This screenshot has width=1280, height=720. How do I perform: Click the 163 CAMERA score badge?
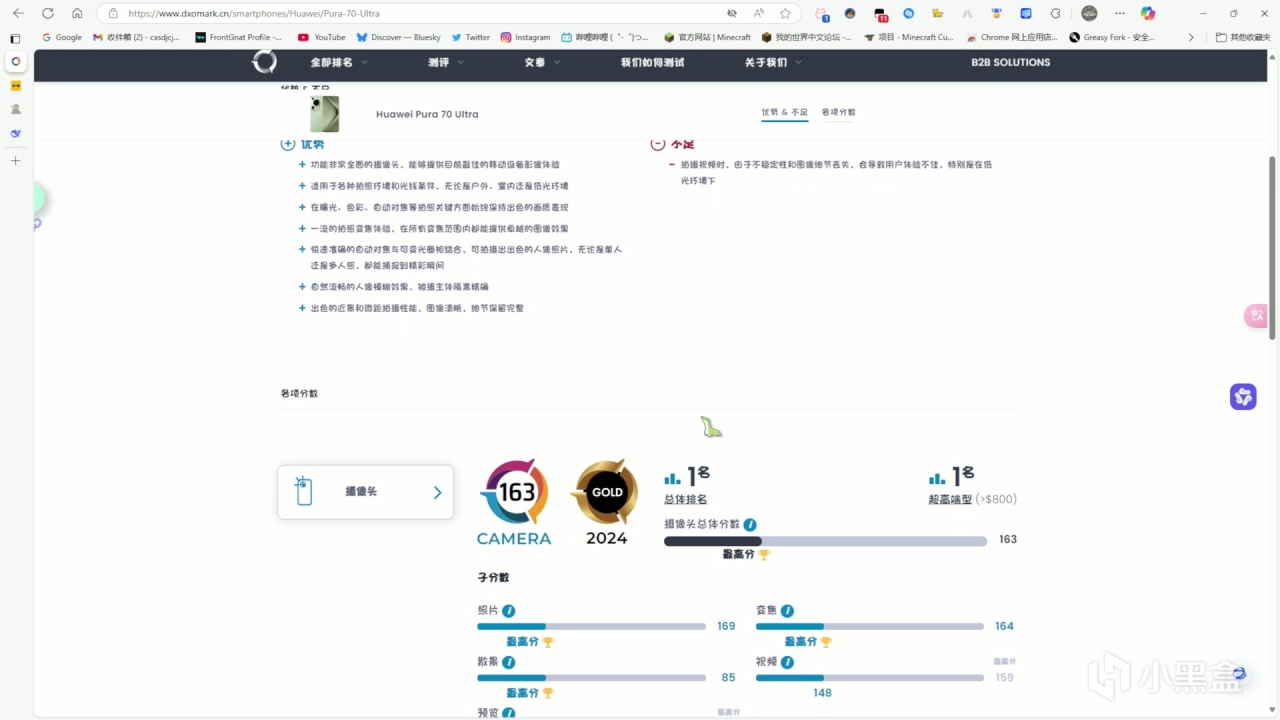[514, 502]
